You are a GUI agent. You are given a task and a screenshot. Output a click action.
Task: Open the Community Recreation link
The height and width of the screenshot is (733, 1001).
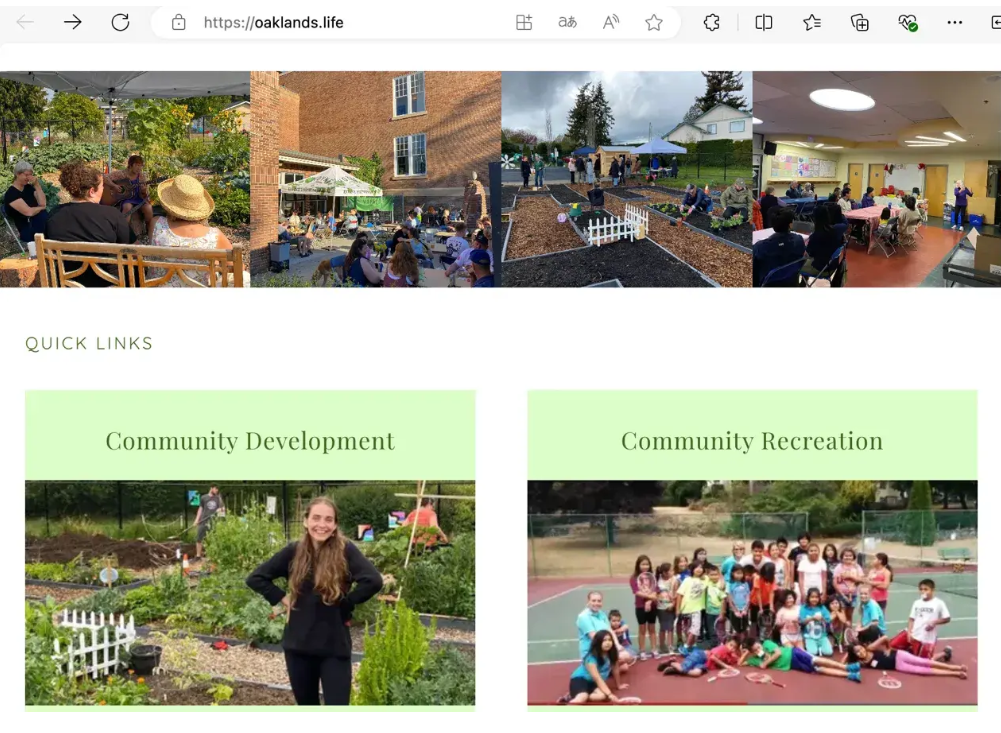coord(752,441)
